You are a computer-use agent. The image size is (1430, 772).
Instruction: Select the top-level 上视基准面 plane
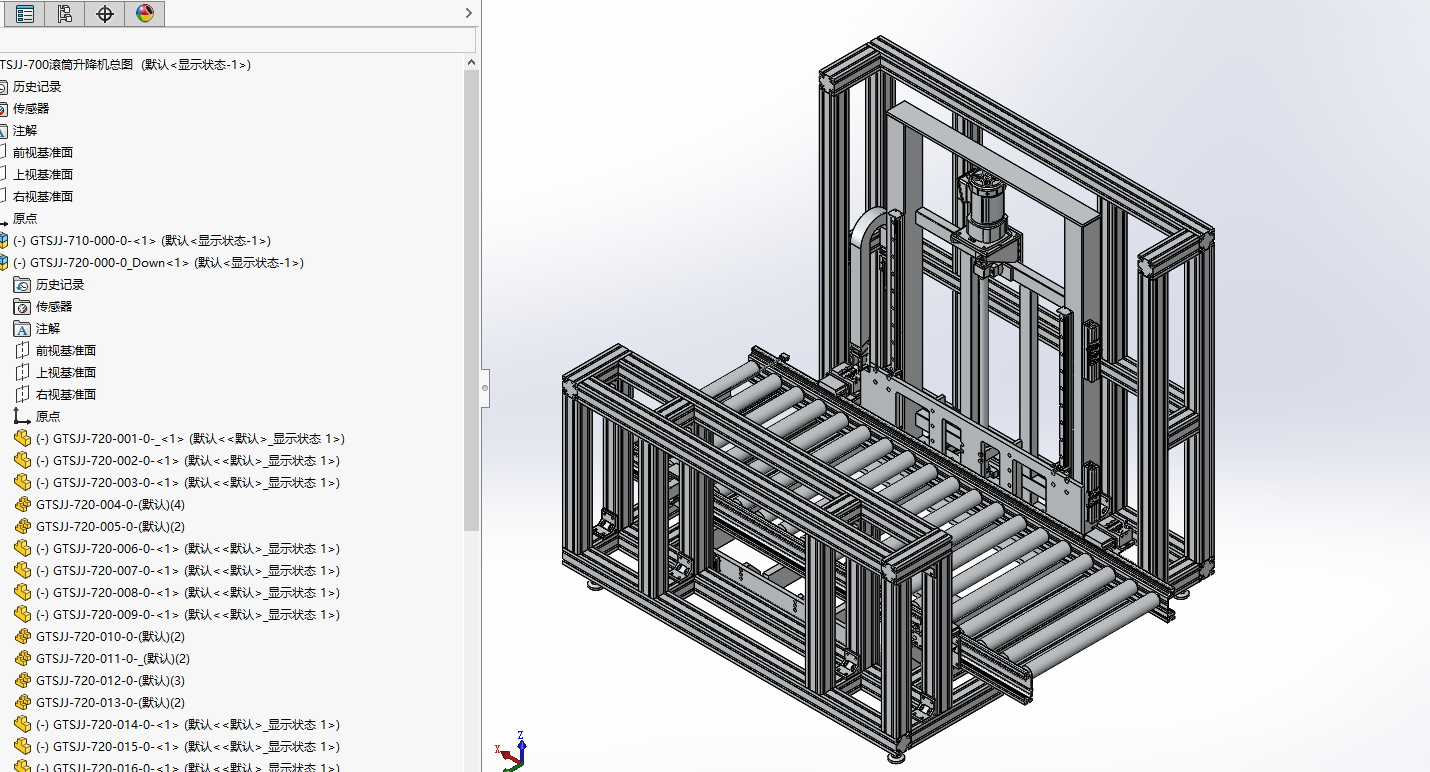click(x=43, y=175)
